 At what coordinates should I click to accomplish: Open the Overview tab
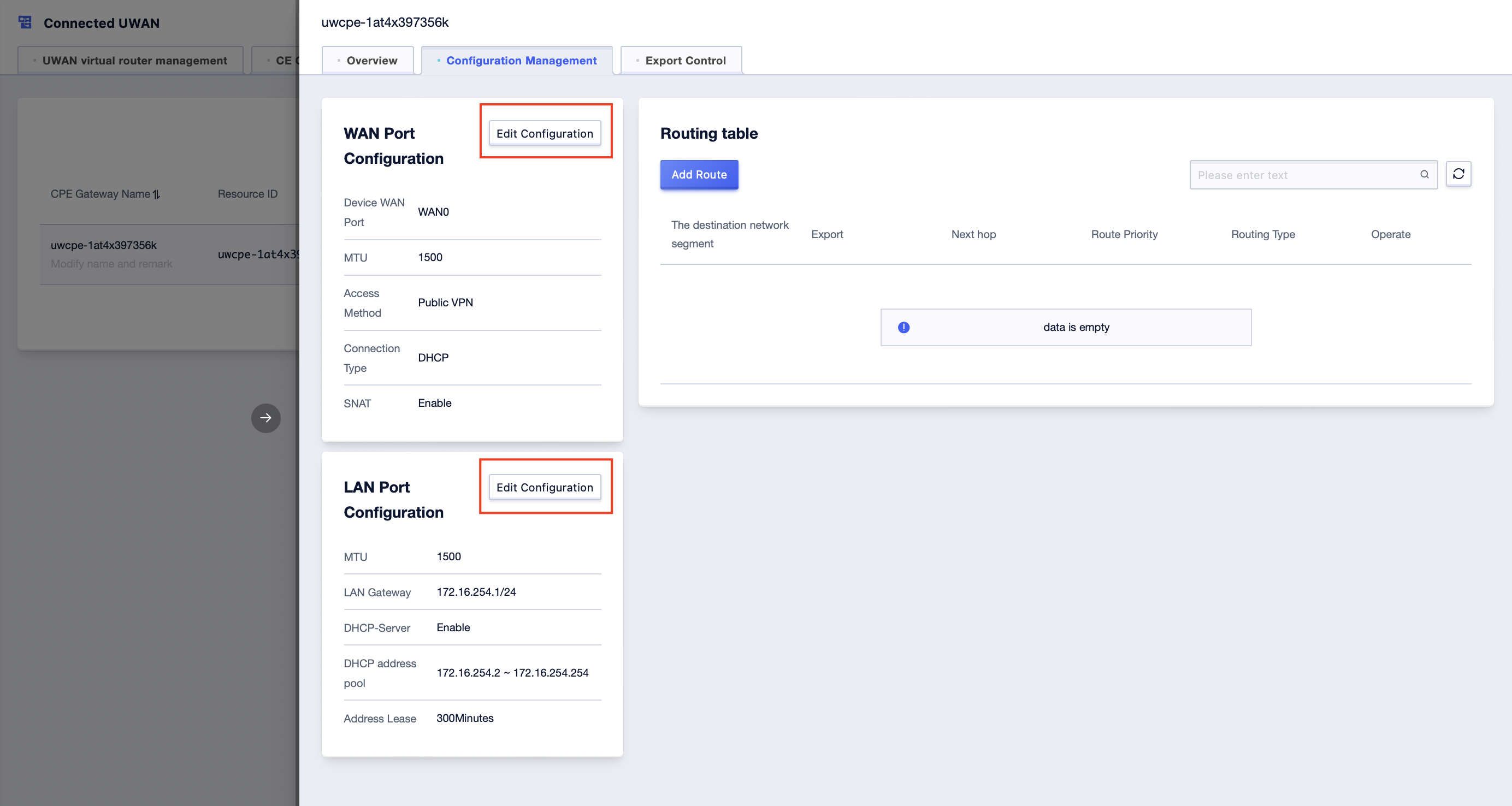[368, 61]
